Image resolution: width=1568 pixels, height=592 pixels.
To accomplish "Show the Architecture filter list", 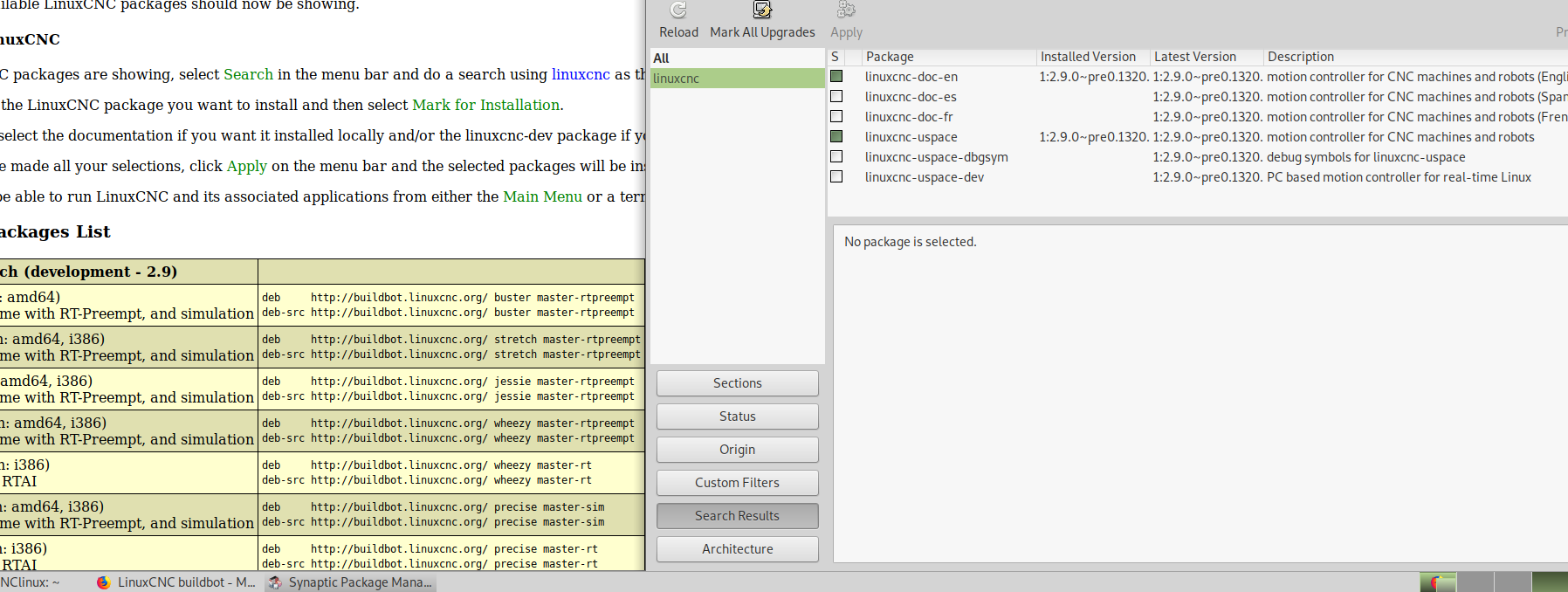I will [738, 549].
